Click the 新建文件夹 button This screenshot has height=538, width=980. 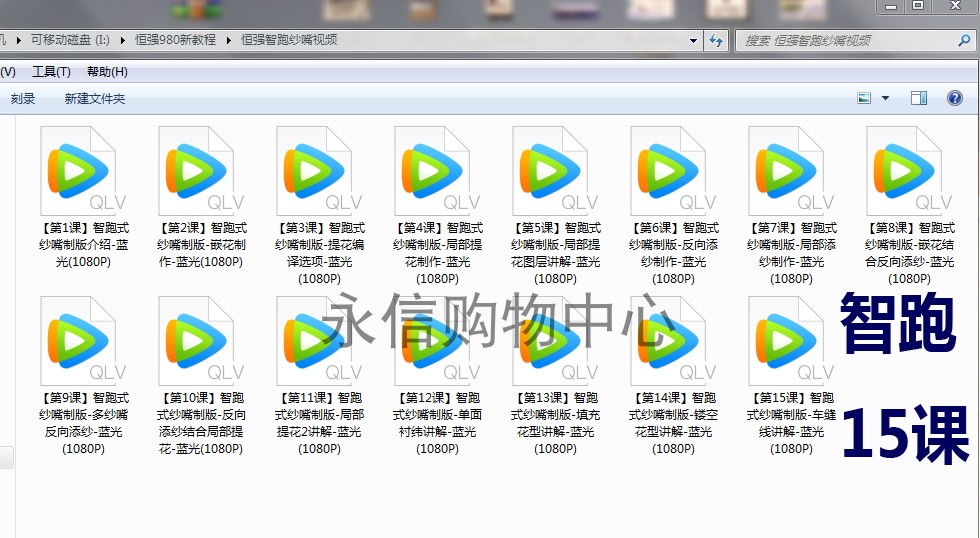(95, 99)
